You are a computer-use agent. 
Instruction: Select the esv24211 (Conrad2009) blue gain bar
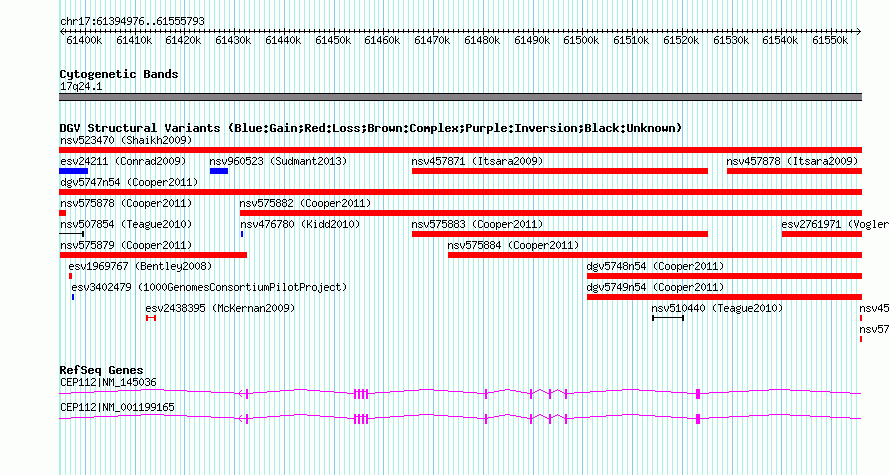click(x=74, y=171)
